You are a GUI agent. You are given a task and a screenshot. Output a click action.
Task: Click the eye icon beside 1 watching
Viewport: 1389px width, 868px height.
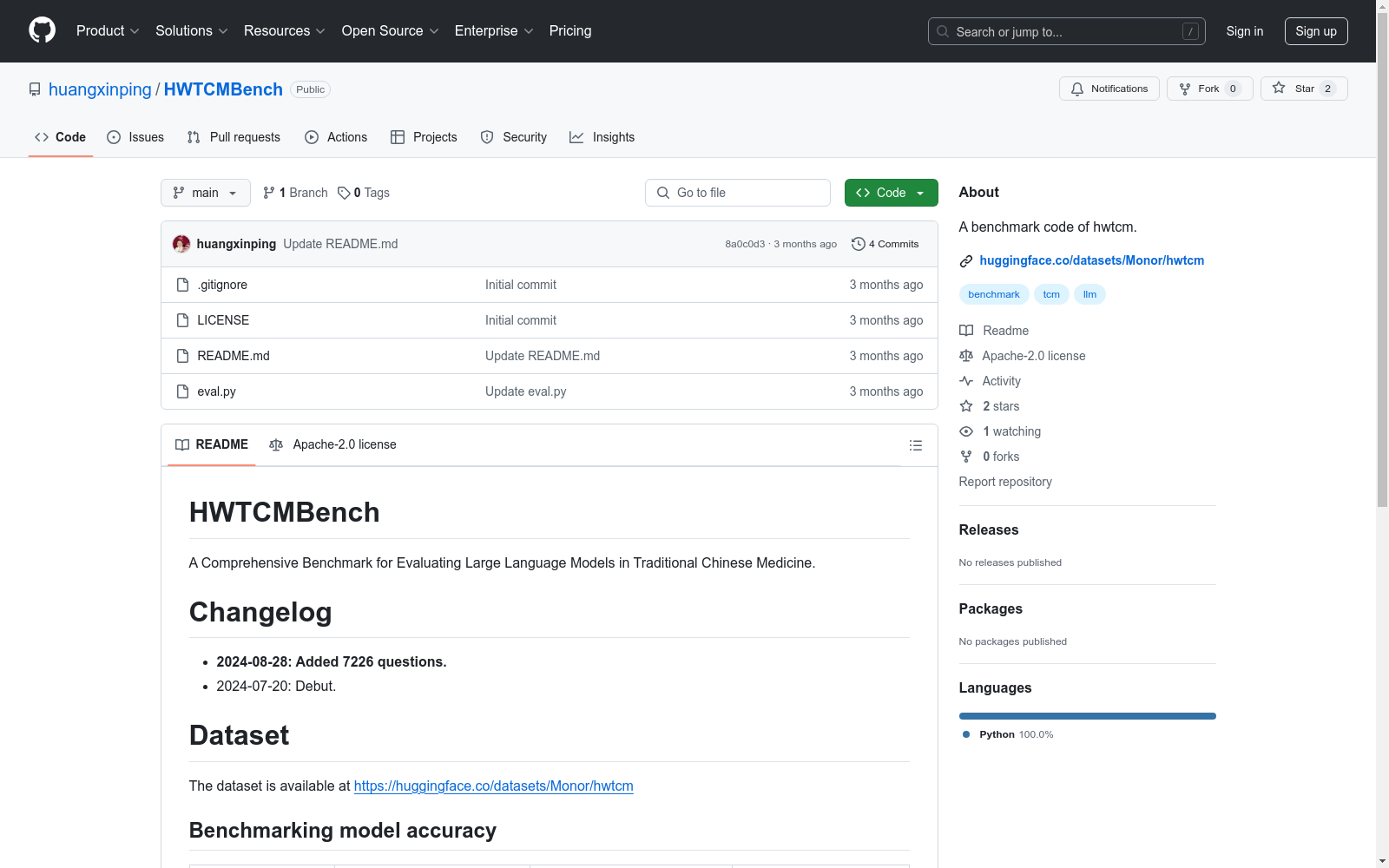966,431
